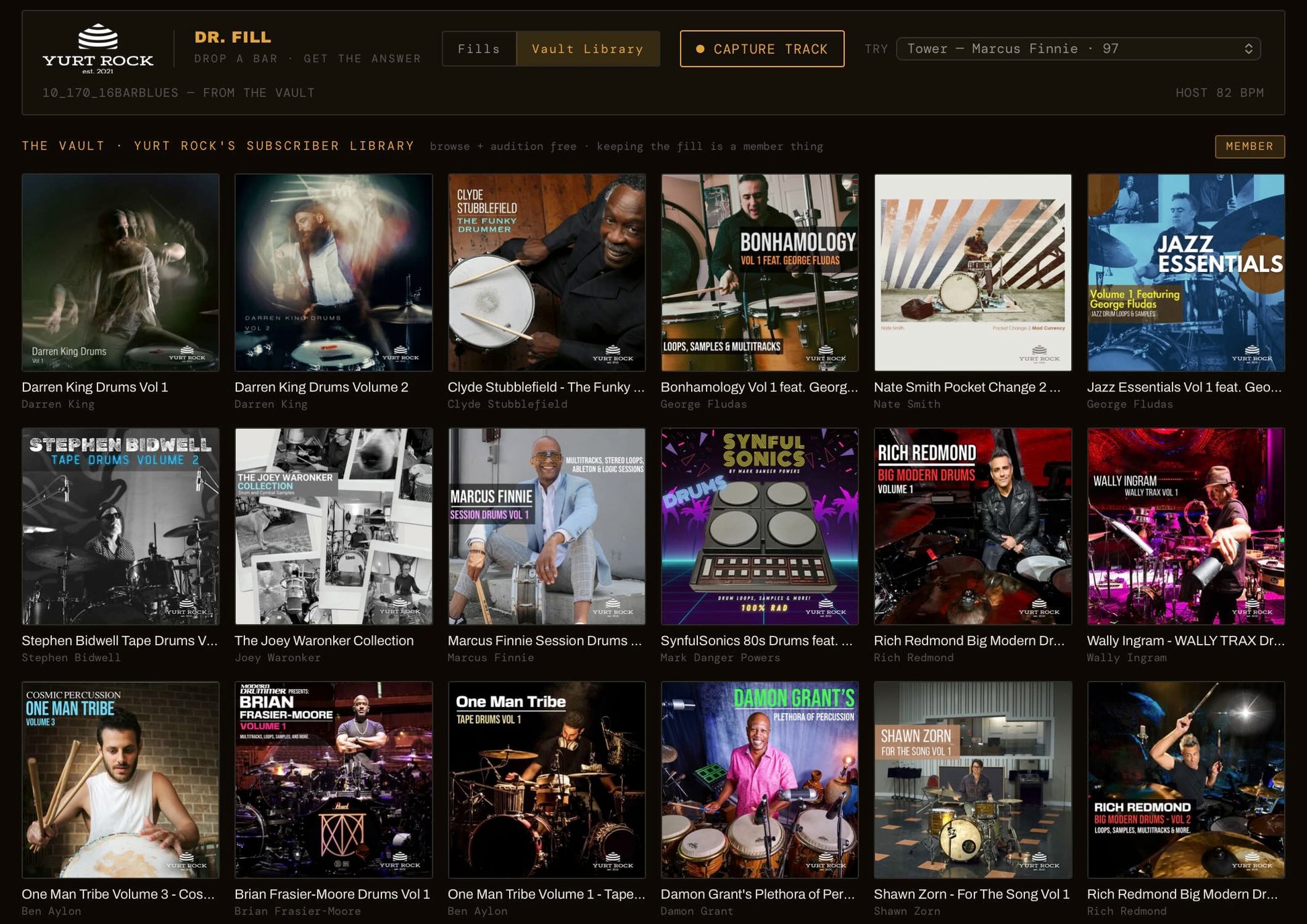
Task: Click artist name 'Damon Grant'
Action: click(x=696, y=911)
